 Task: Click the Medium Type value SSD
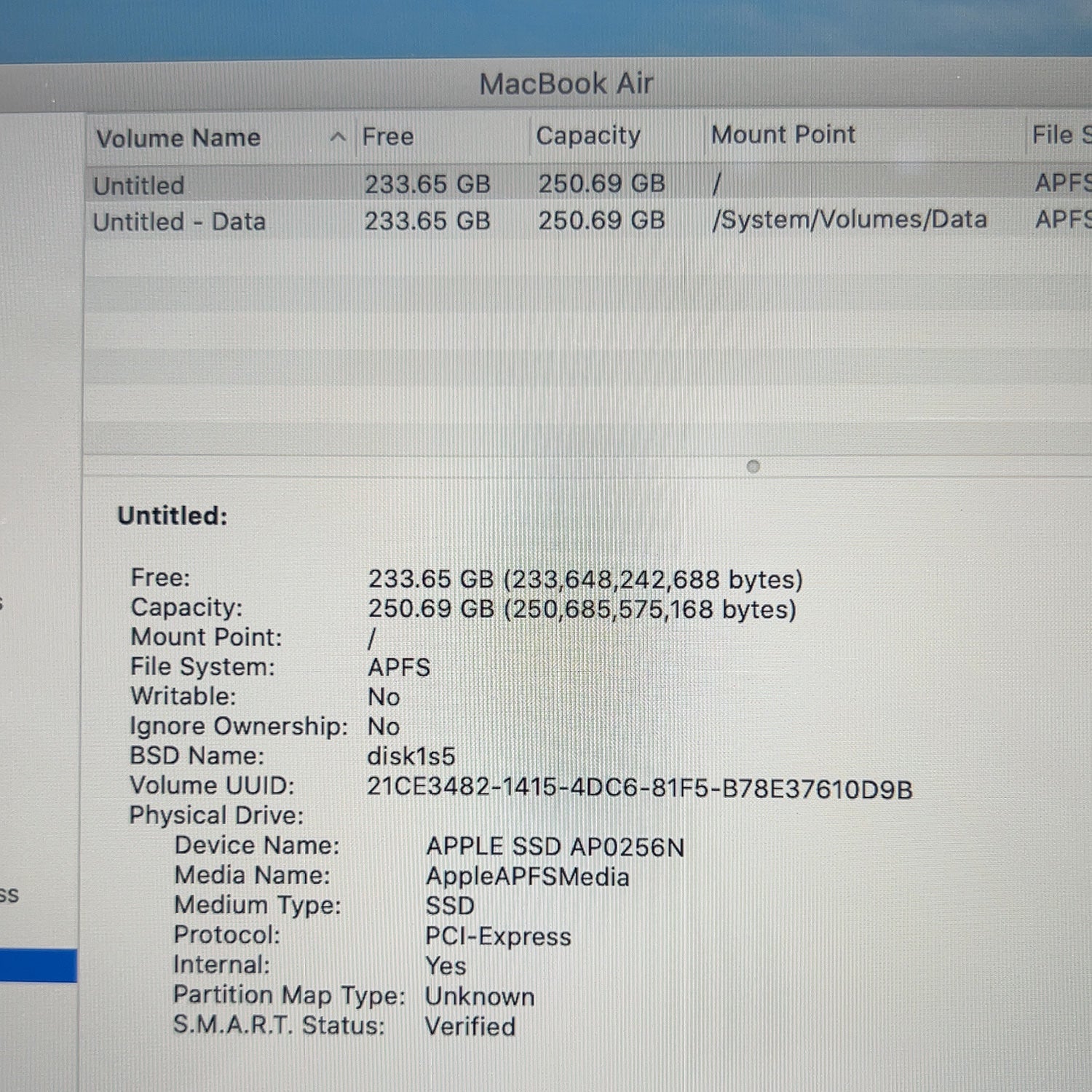(x=450, y=906)
